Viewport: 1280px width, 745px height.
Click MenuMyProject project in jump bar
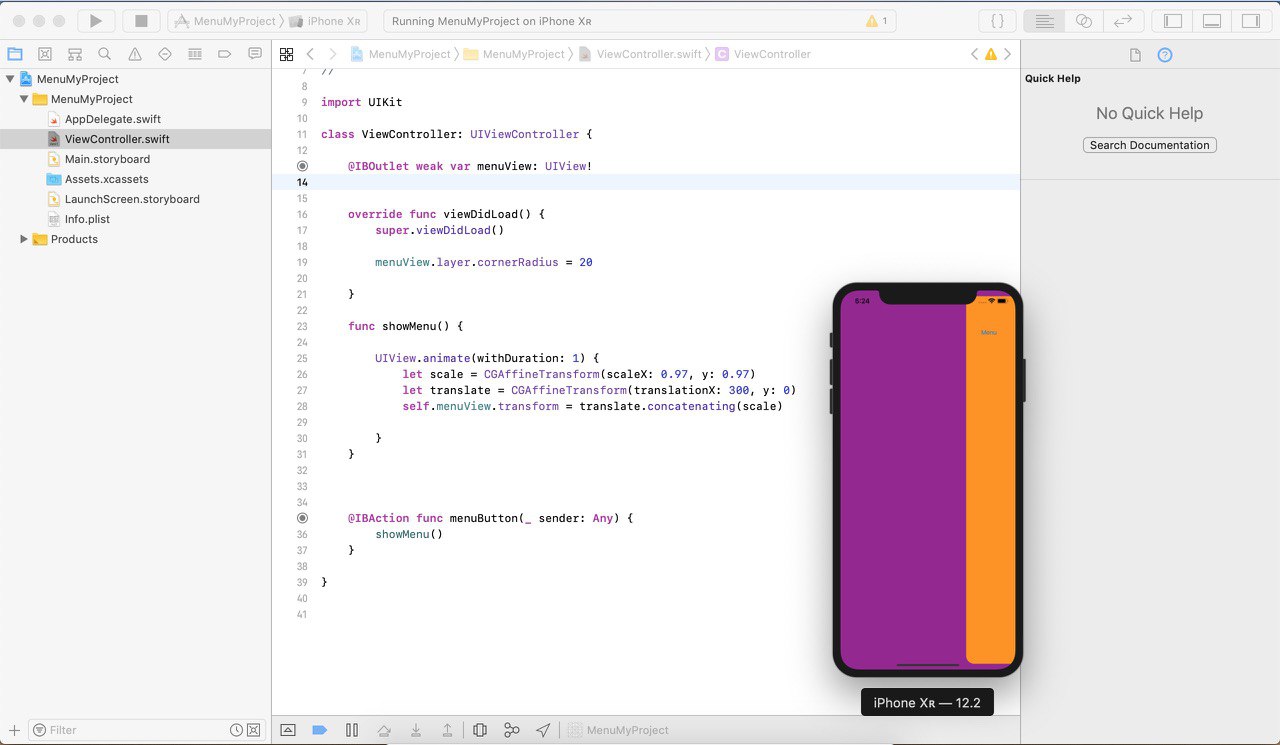(x=401, y=54)
